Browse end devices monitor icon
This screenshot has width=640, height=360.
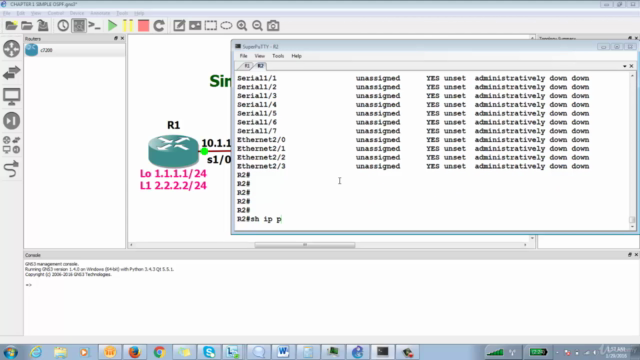click(11, 97)
